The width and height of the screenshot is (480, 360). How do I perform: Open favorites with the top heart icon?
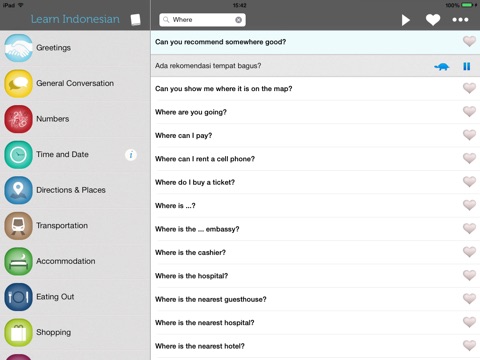tap(433, 20)
